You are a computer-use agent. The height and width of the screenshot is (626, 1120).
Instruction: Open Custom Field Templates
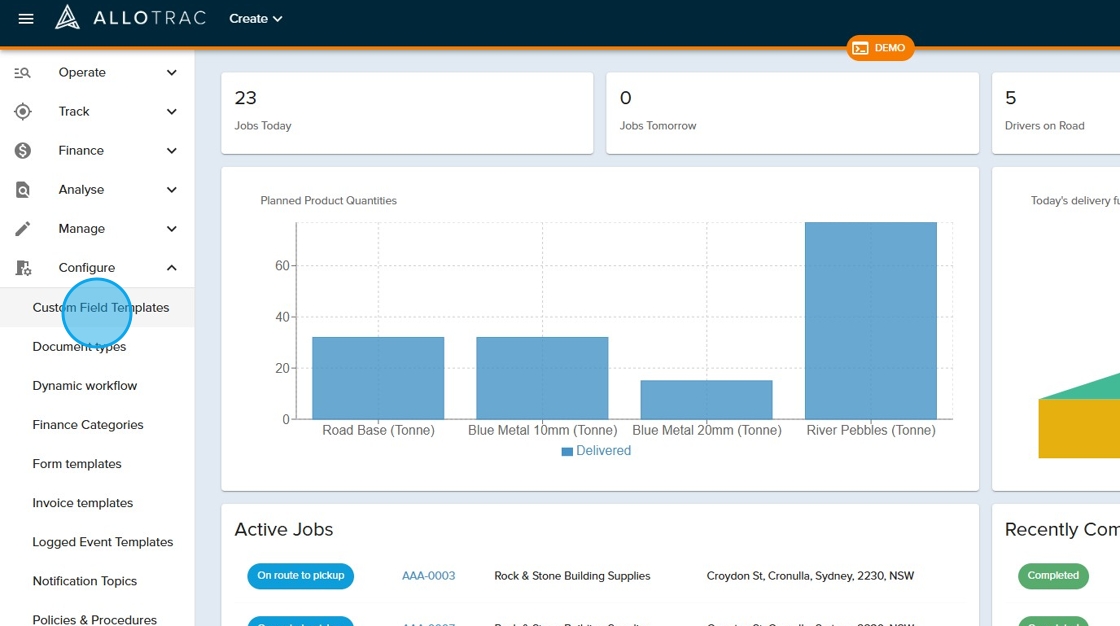tap(100, 308)
